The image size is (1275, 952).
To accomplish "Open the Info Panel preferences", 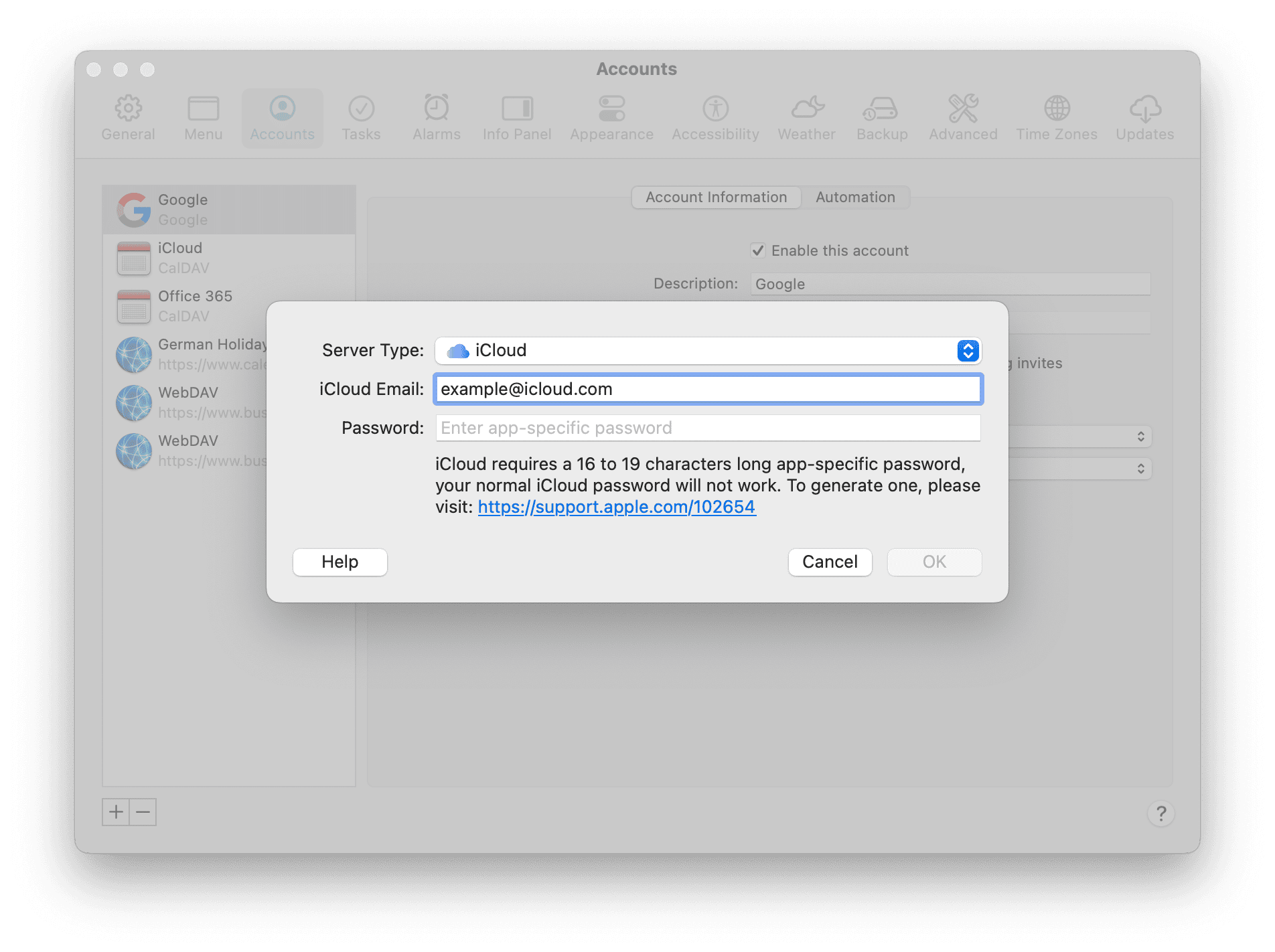I will pos(516,117).
